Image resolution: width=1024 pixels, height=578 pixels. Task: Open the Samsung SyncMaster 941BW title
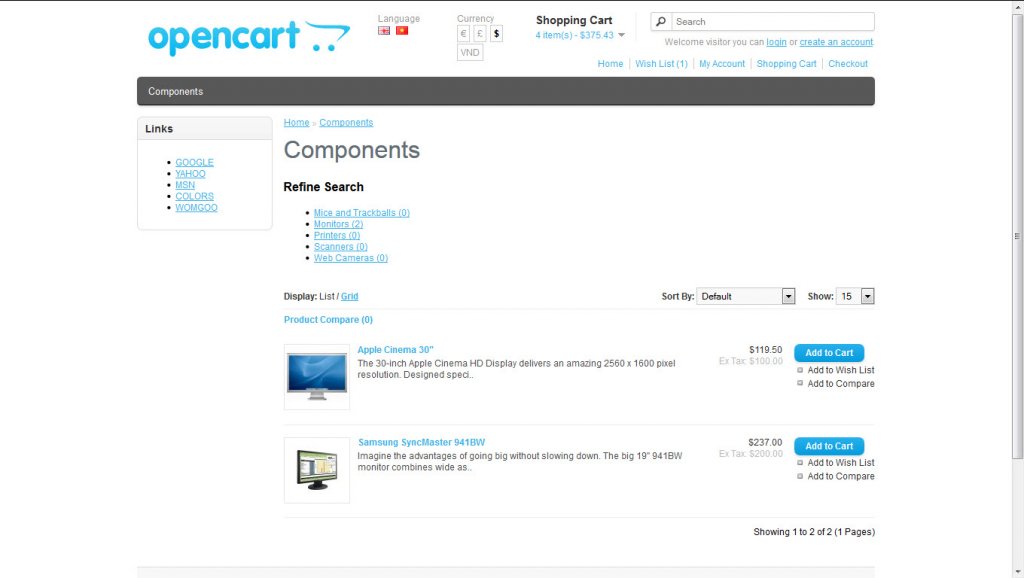click(x=421, y=443)
